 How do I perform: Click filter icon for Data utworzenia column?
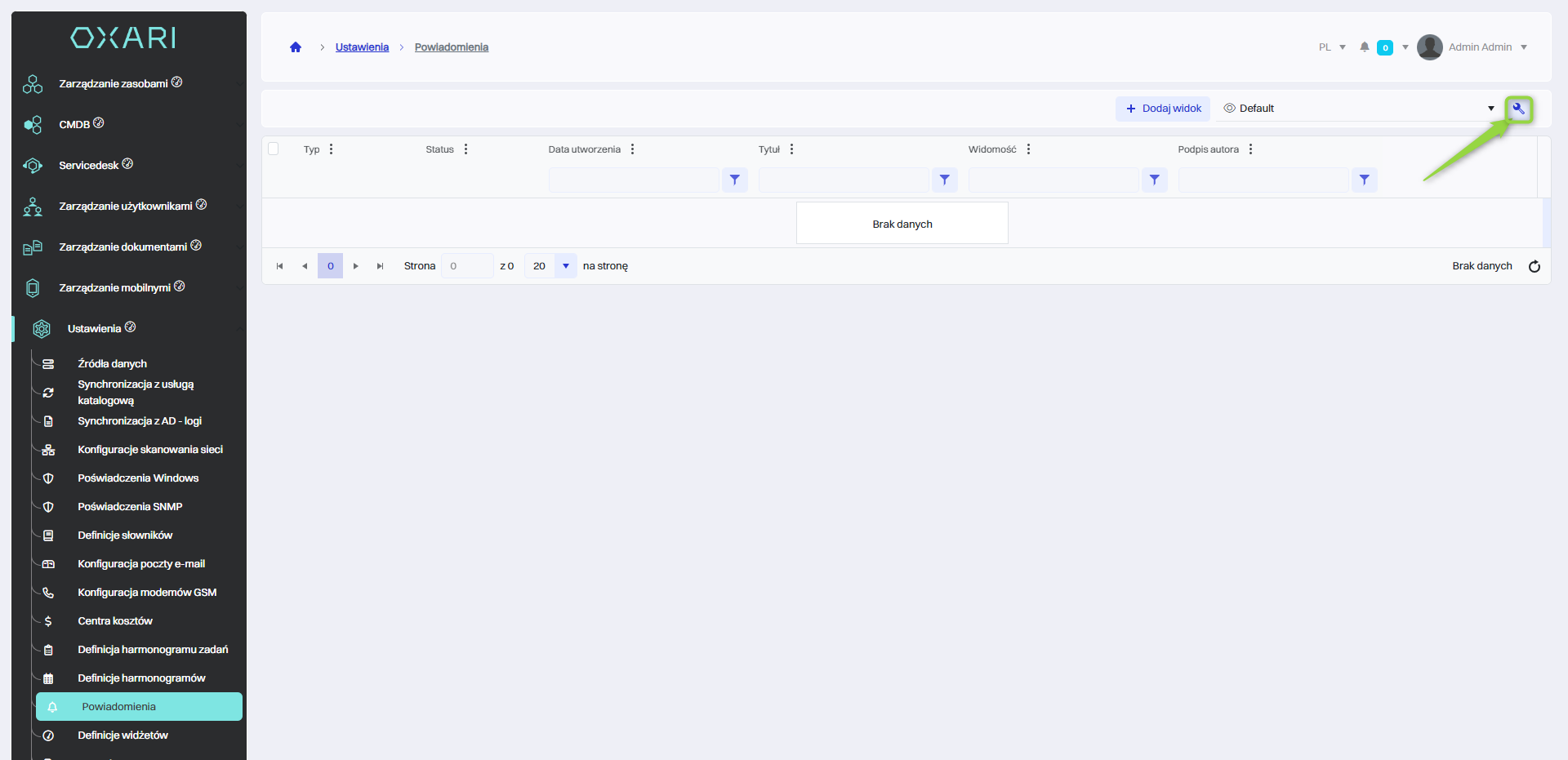734,180
